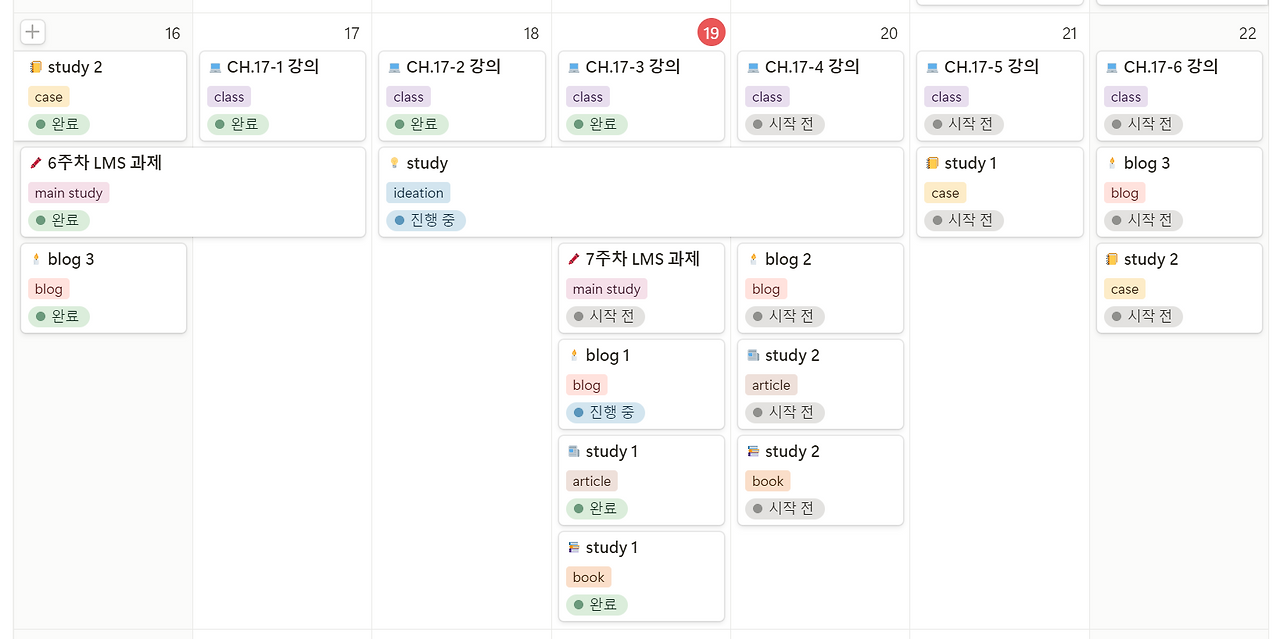The image size is (1280, 639).
Task: Click the lightbulb icon on the study ideation card
Action: point(396,162)
